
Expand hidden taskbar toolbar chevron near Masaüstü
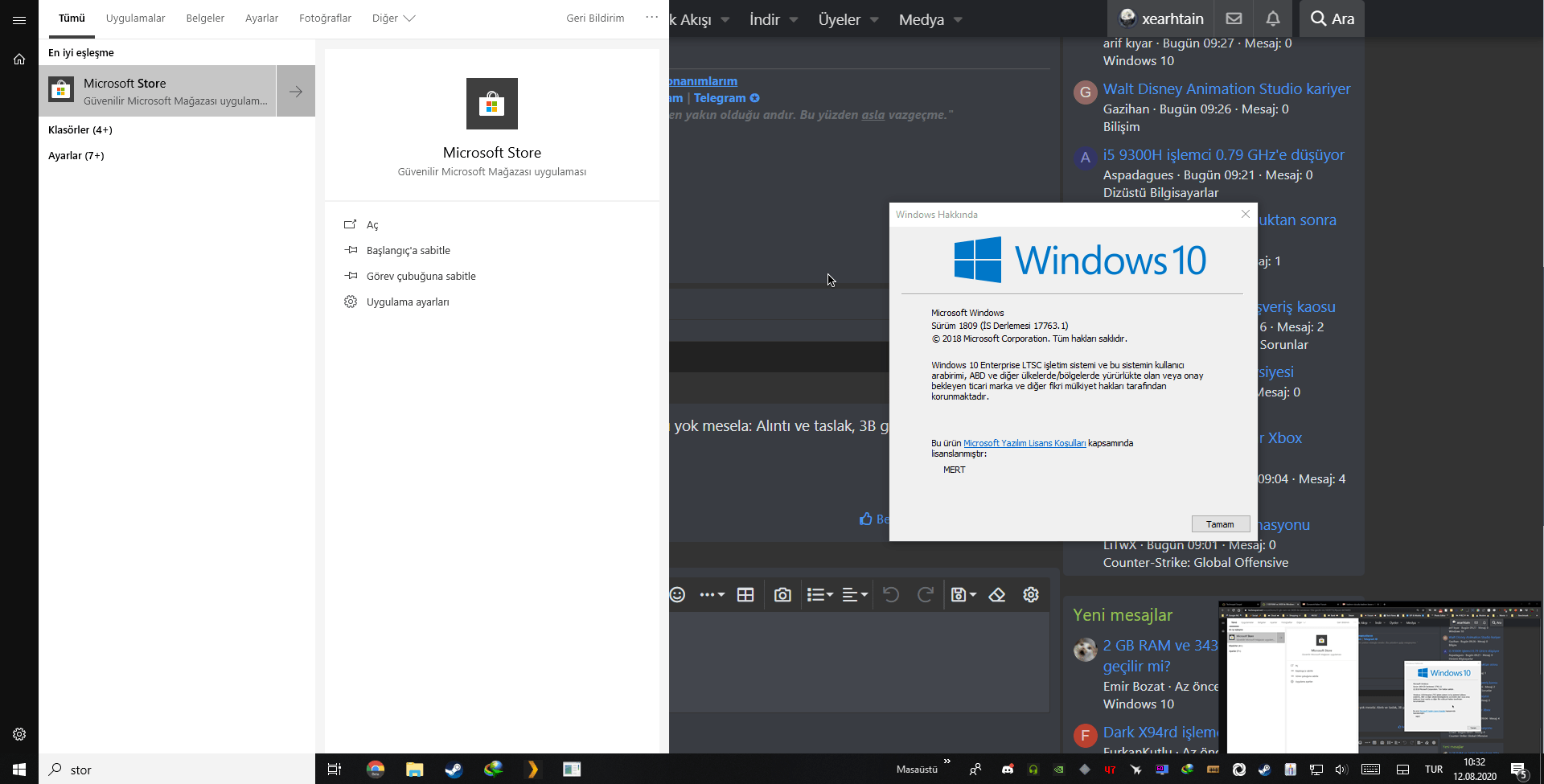(947, 761)
